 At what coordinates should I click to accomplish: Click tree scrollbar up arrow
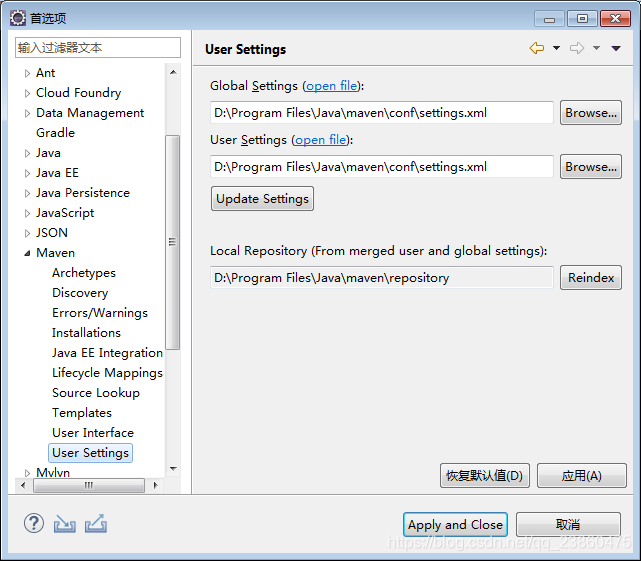coord(173,72)
